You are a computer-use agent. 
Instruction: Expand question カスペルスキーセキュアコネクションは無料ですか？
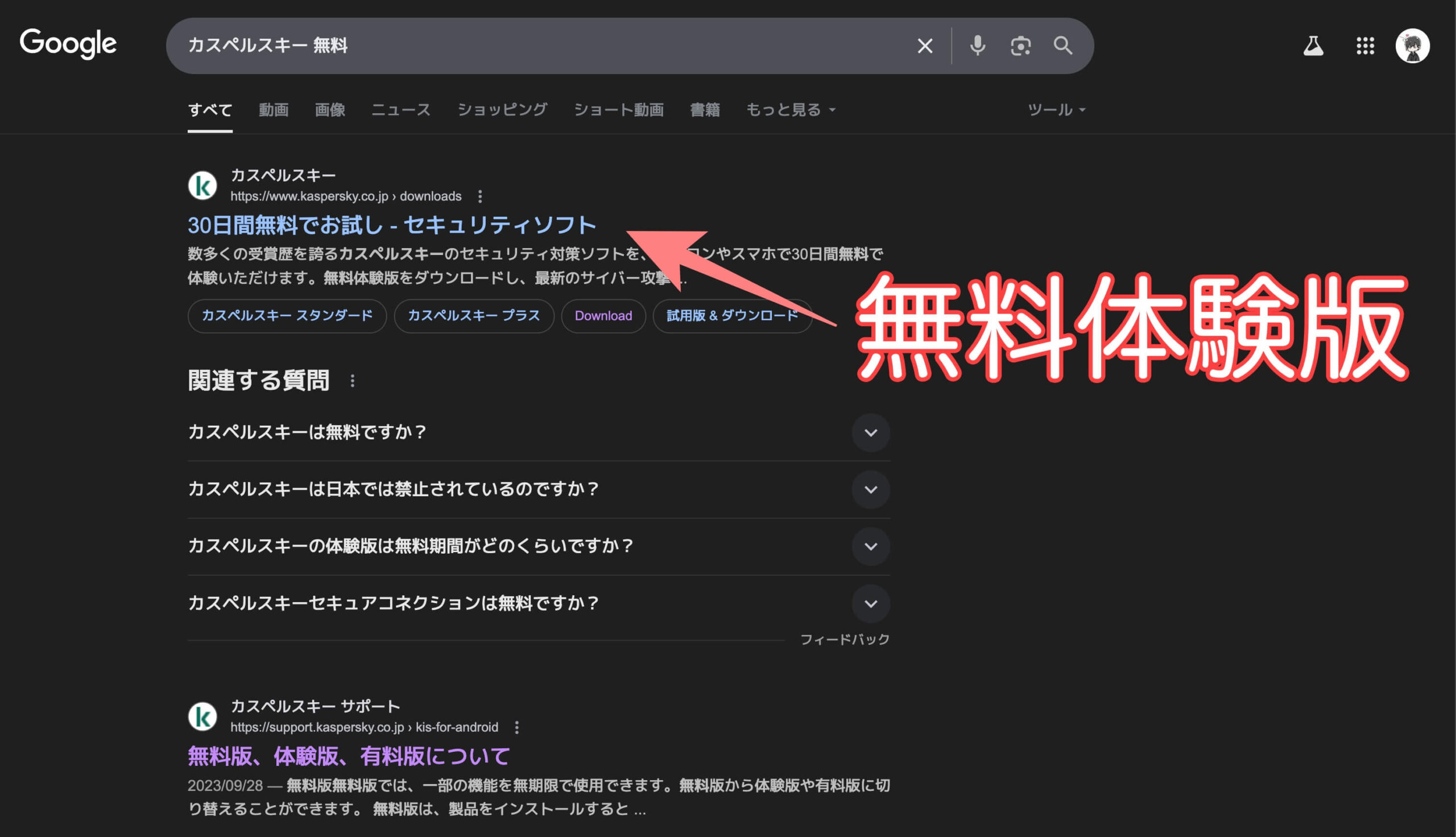coord(539,604)
